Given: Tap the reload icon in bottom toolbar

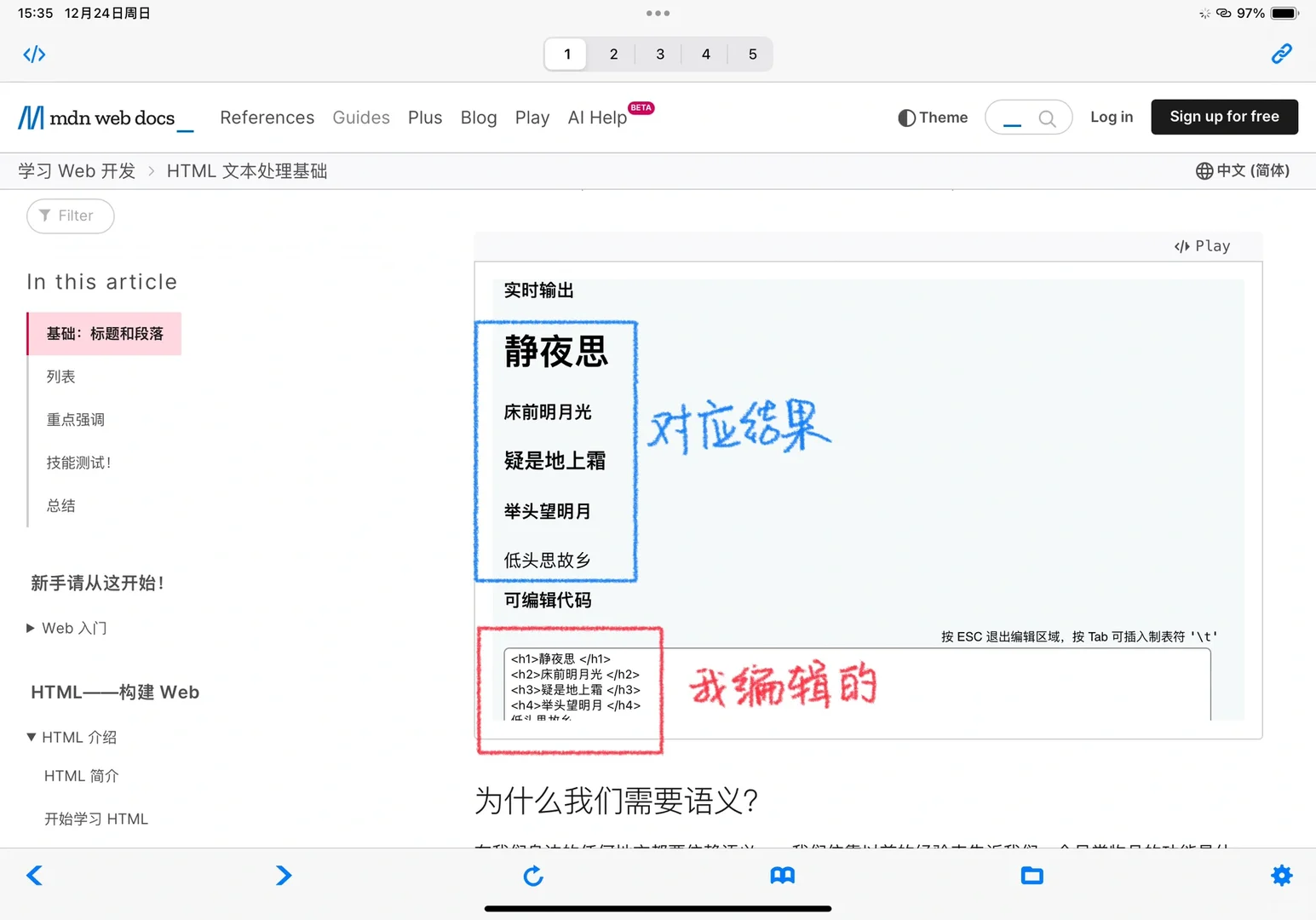Looking at the screenshot, I should click(533, 875).
